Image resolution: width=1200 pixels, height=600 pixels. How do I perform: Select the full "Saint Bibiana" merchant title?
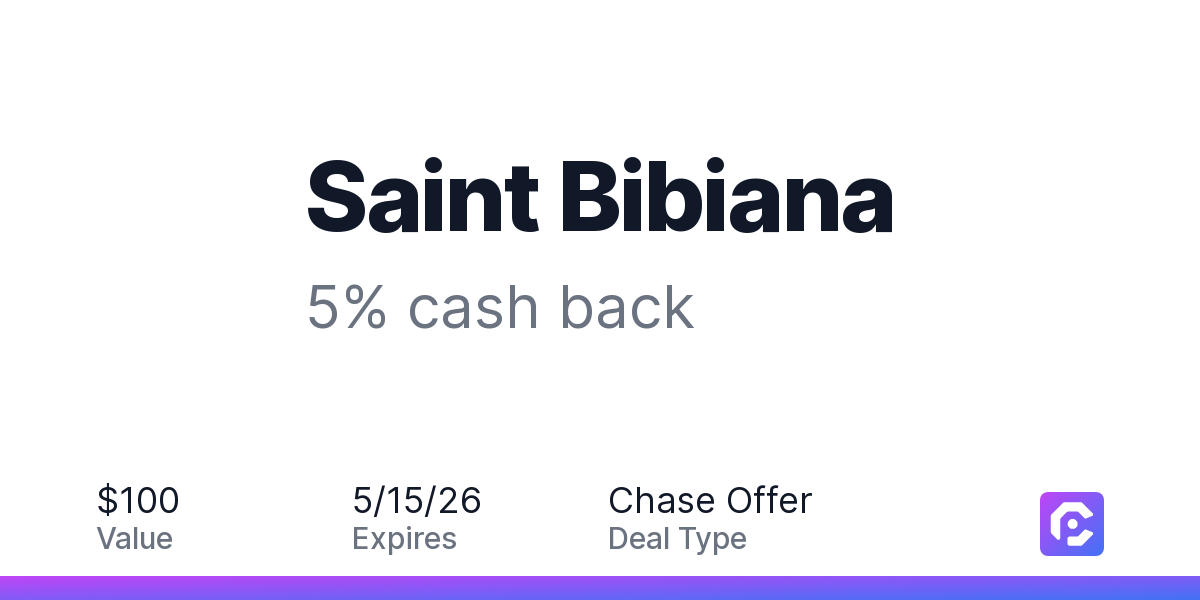tap(599, 197)
